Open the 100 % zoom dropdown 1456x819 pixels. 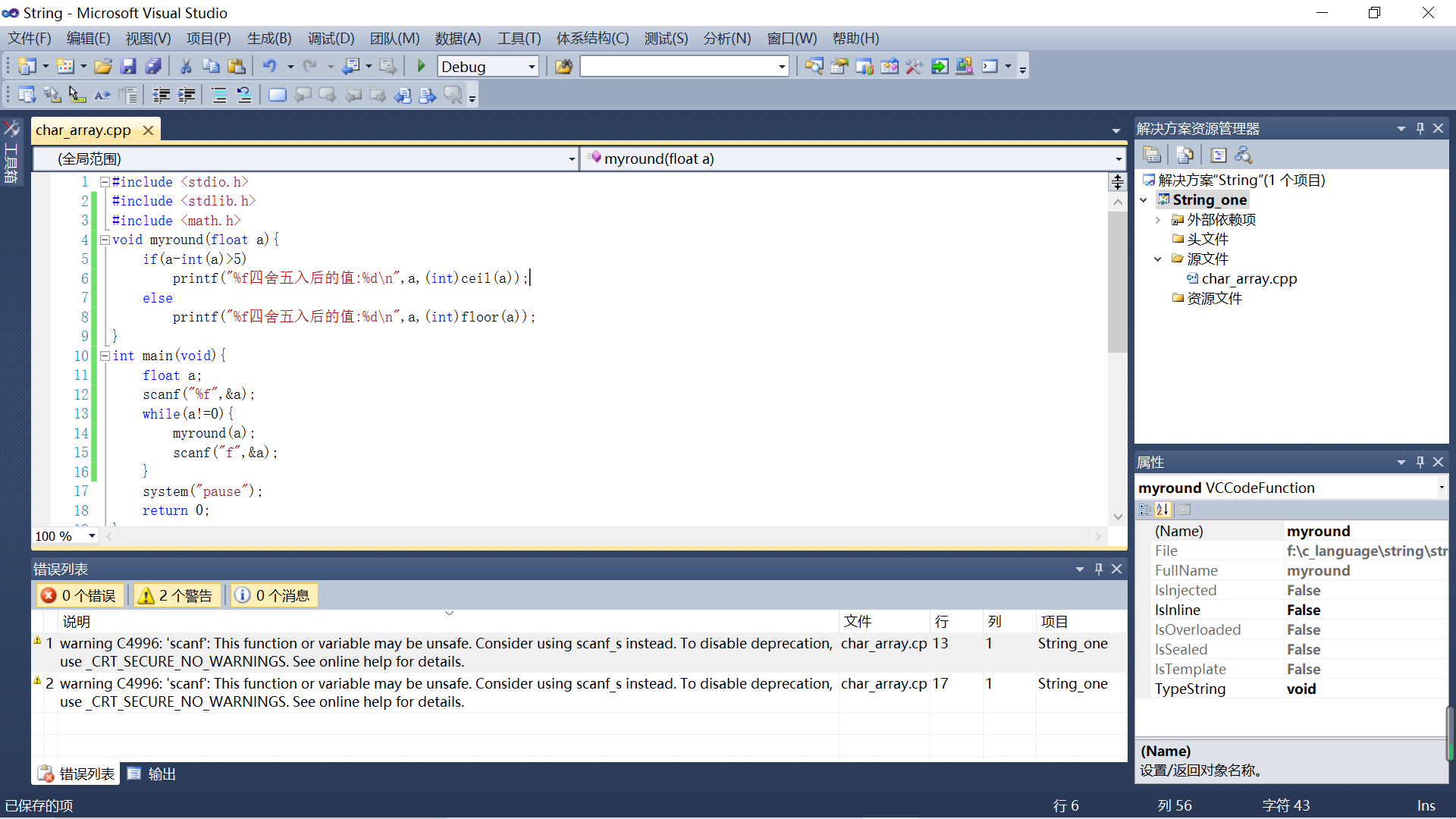point(92,536)
